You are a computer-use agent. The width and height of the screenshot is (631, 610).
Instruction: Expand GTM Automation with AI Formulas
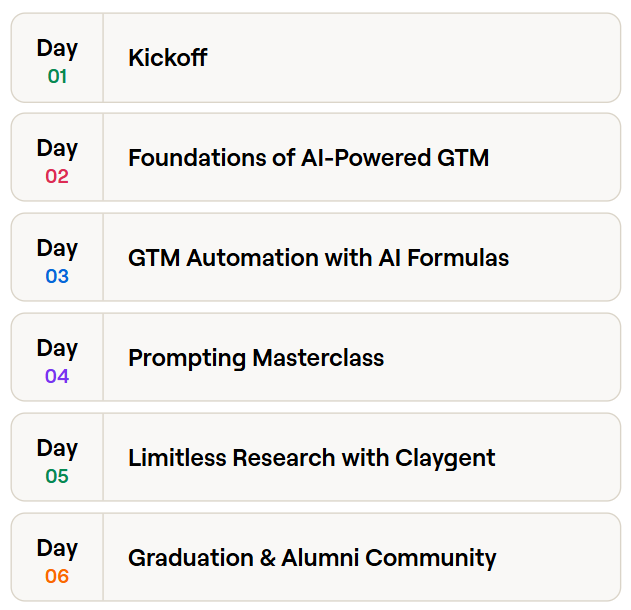click(x=316, y=257)
